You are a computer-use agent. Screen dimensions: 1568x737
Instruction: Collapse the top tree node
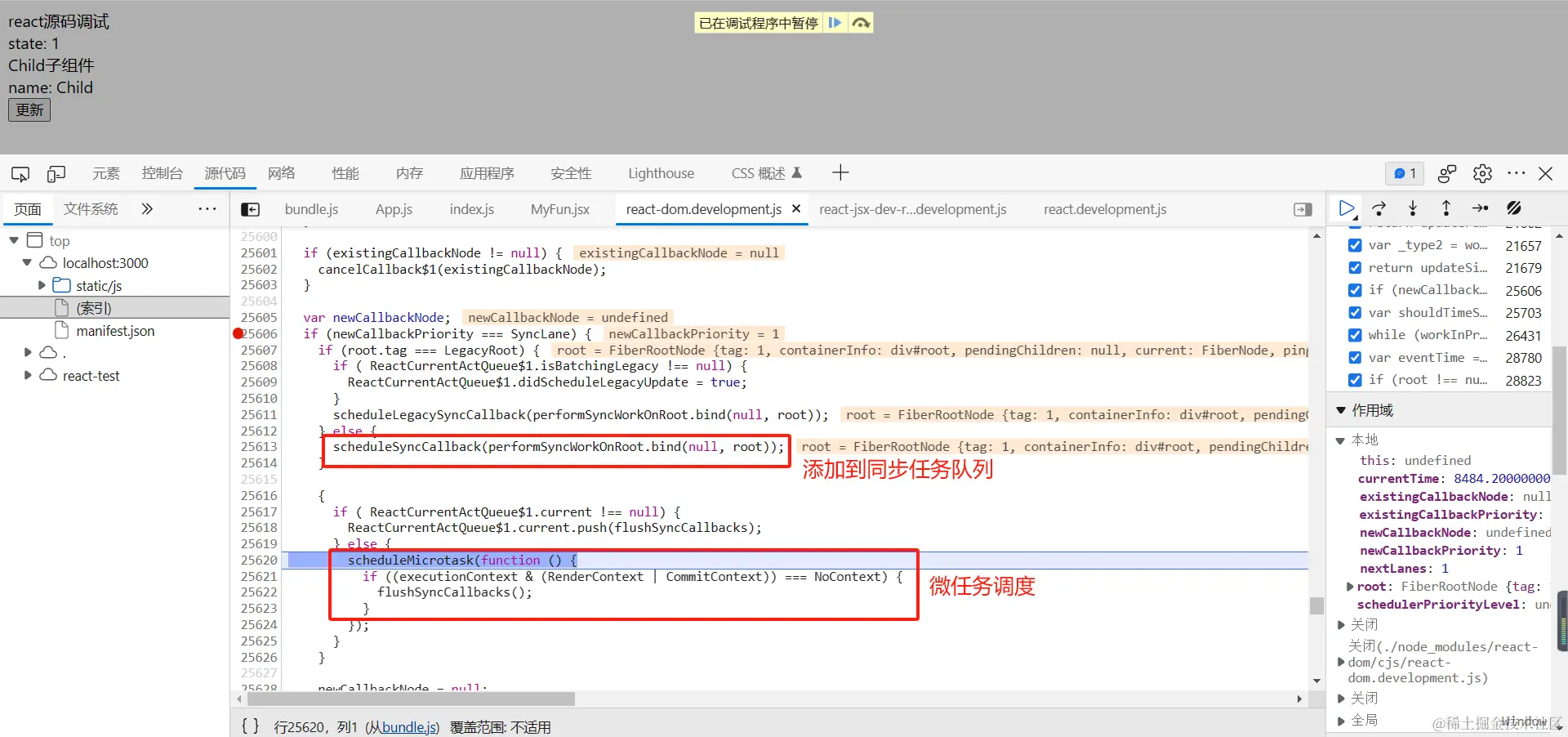pyautogui.click(x=14, y=240)
